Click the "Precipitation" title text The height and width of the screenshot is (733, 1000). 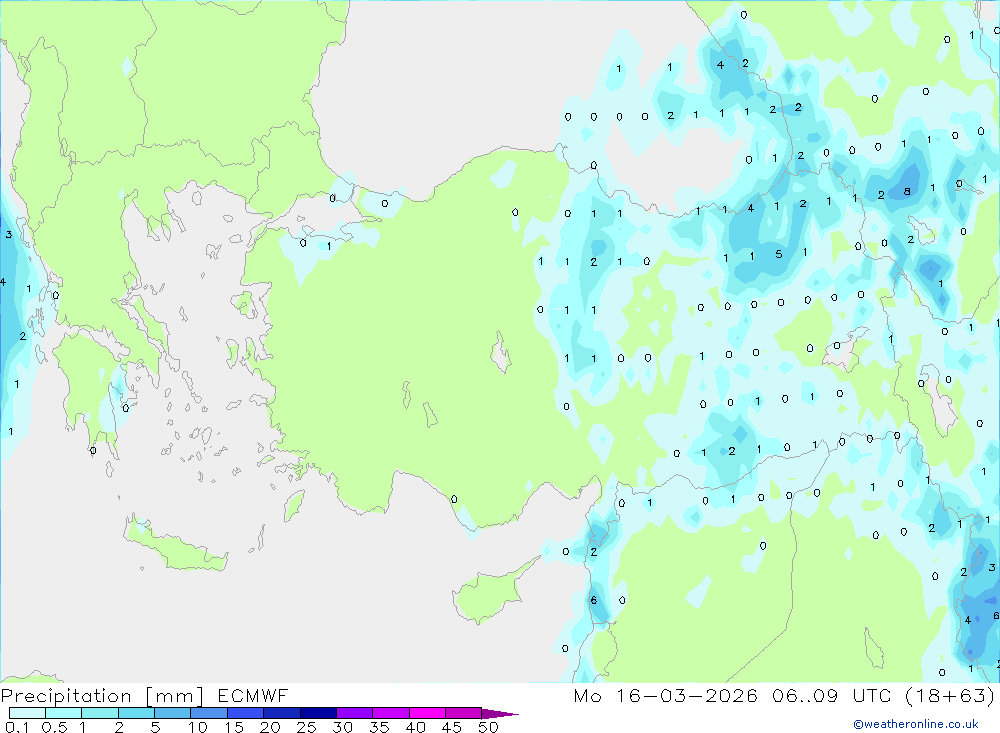(x=66, y=696)
